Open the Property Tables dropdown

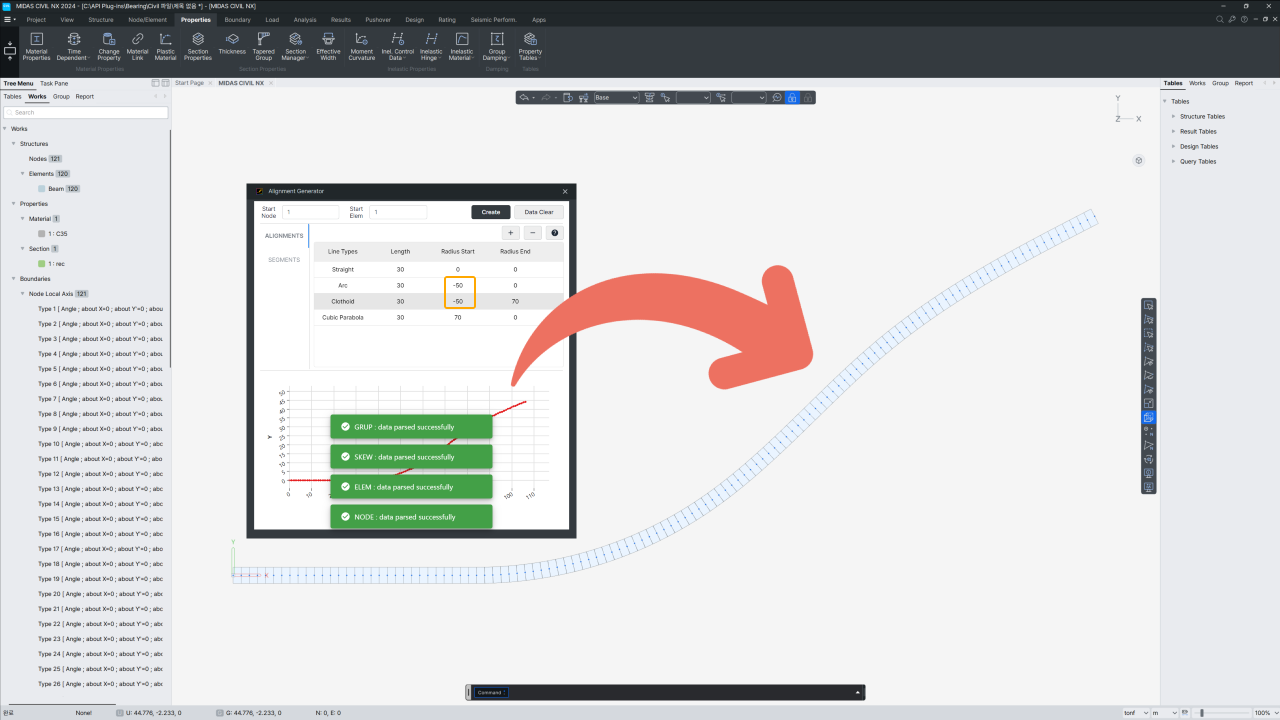click(530, 46)
